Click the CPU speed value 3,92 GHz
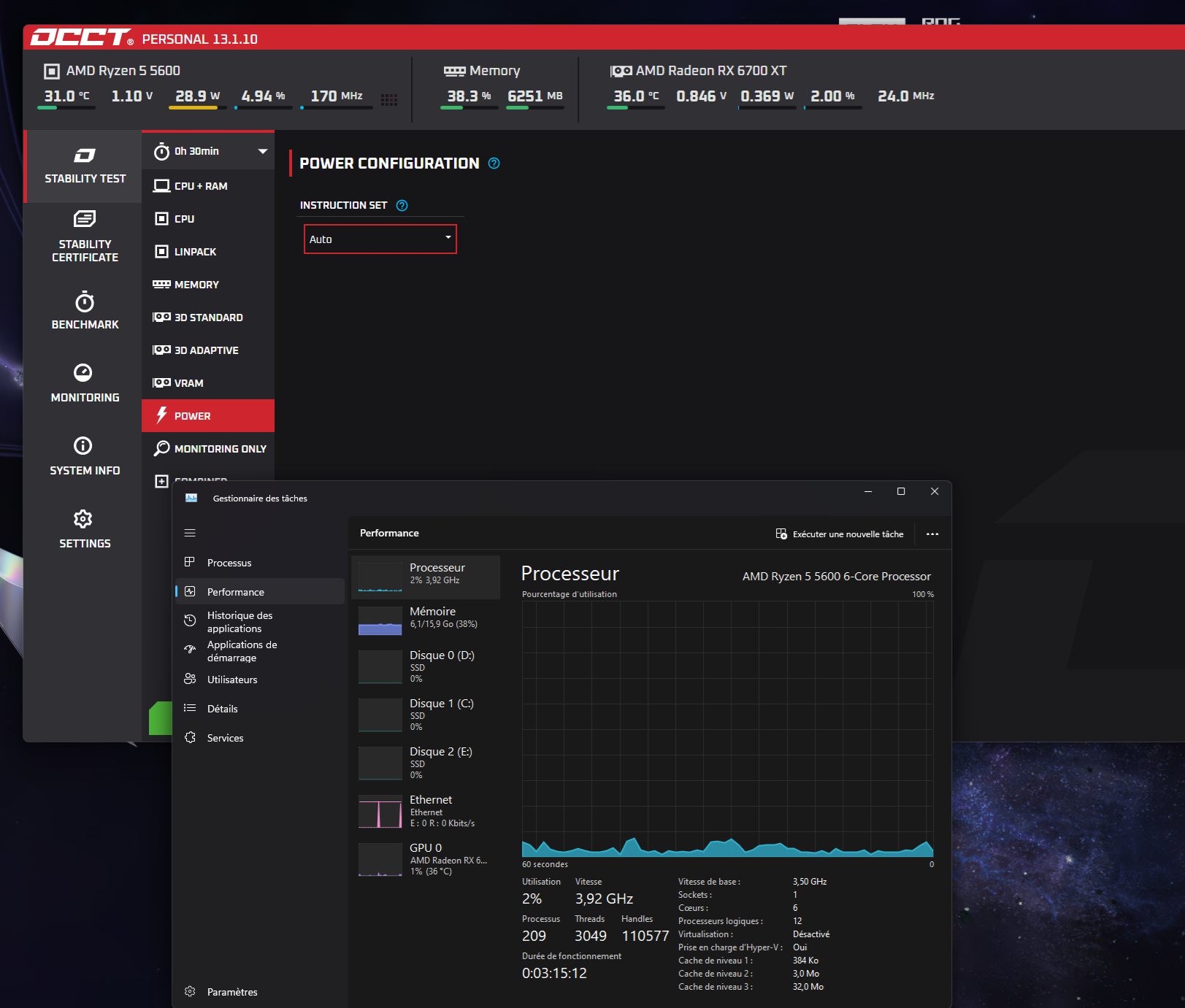This screenshot has width=1185, height=1008. tap(604, 899)
